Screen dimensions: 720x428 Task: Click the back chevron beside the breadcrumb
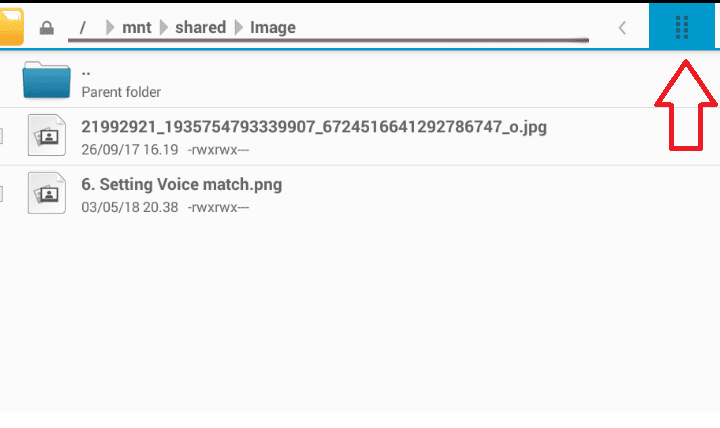622,28
